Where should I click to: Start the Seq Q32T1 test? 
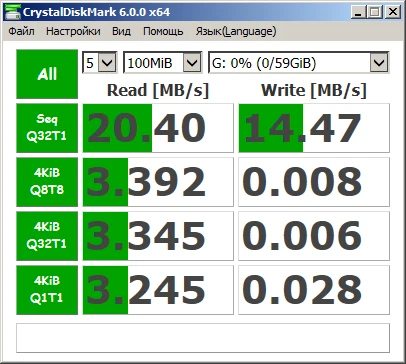(47, 128)
